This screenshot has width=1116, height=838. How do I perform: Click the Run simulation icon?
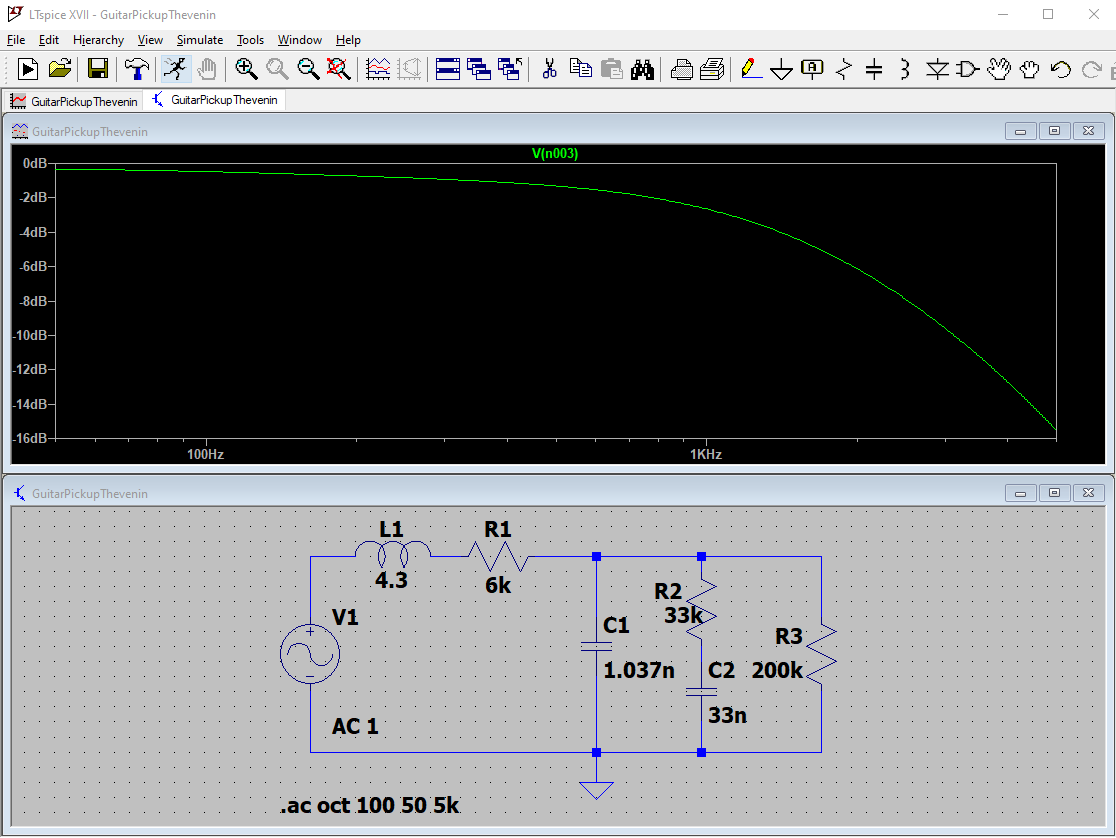pyautogui.click(x=175, y=69)
